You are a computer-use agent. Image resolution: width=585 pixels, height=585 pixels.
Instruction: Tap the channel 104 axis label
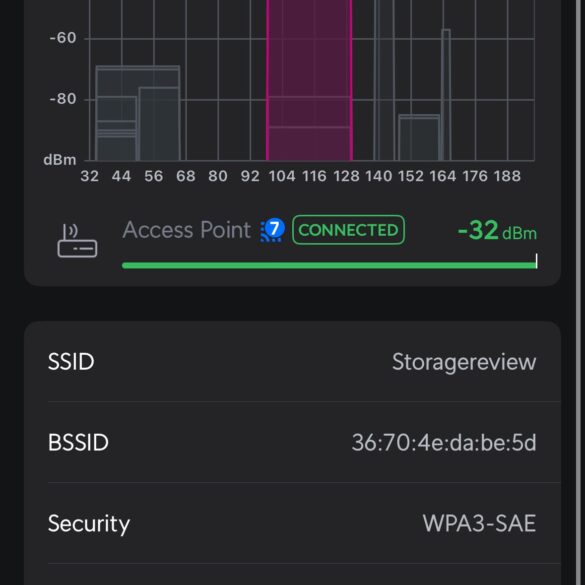point(282,176)
